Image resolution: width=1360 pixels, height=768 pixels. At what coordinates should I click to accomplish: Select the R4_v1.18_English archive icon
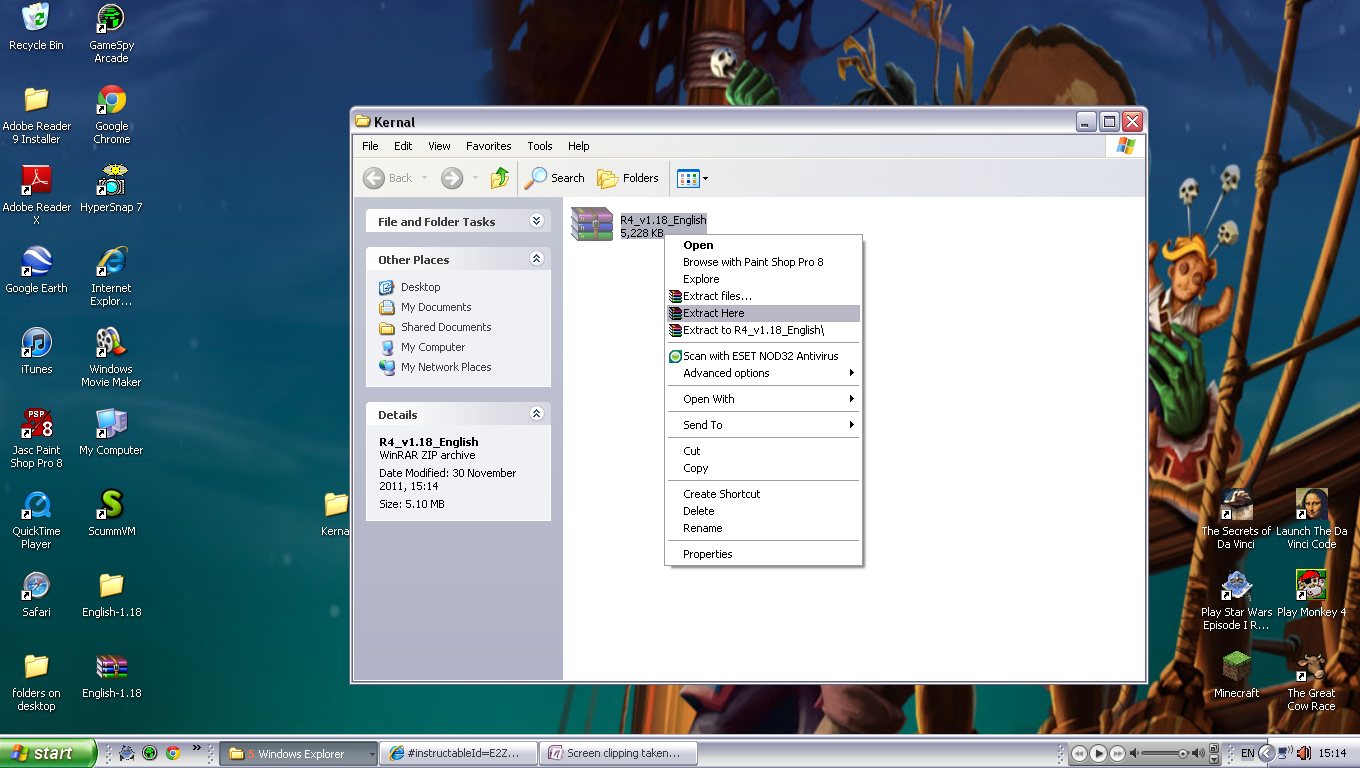tap(591, 224)
